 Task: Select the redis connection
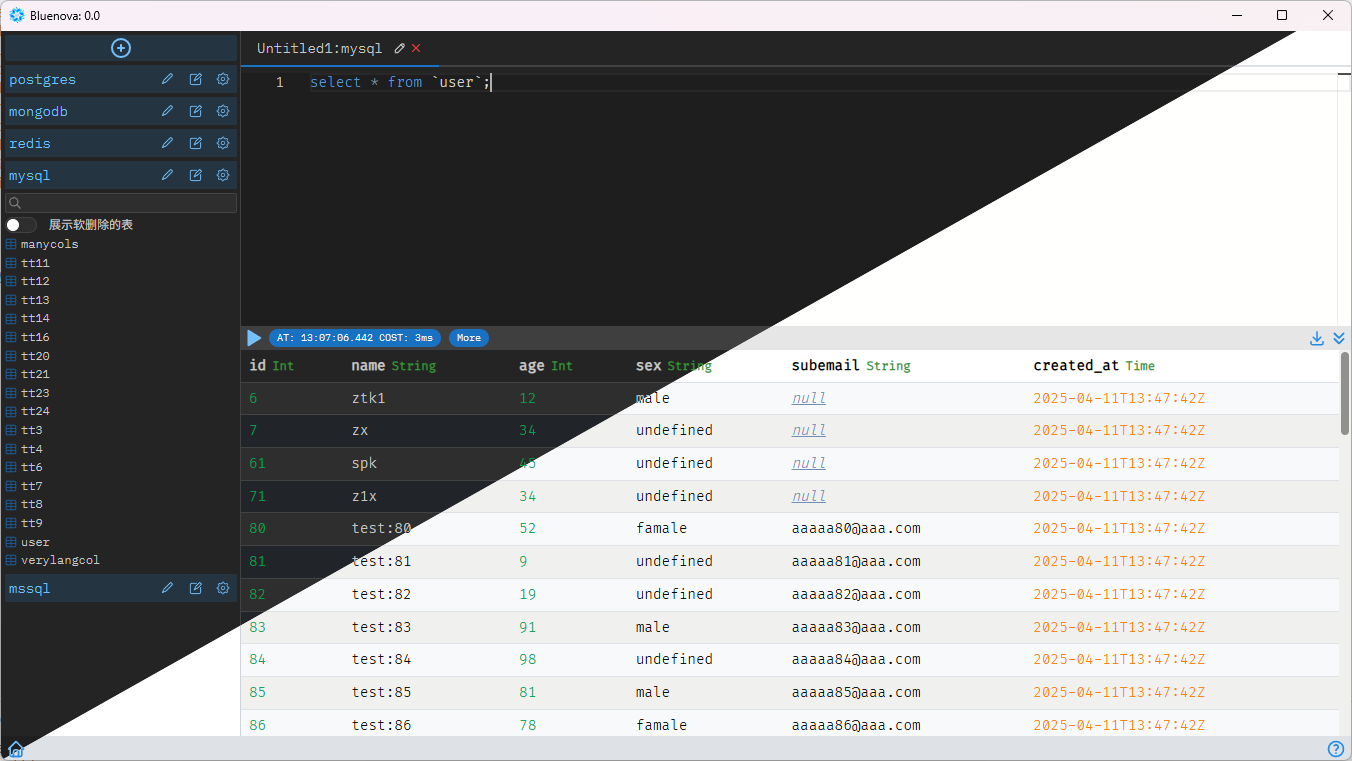(x=30, y=143)
